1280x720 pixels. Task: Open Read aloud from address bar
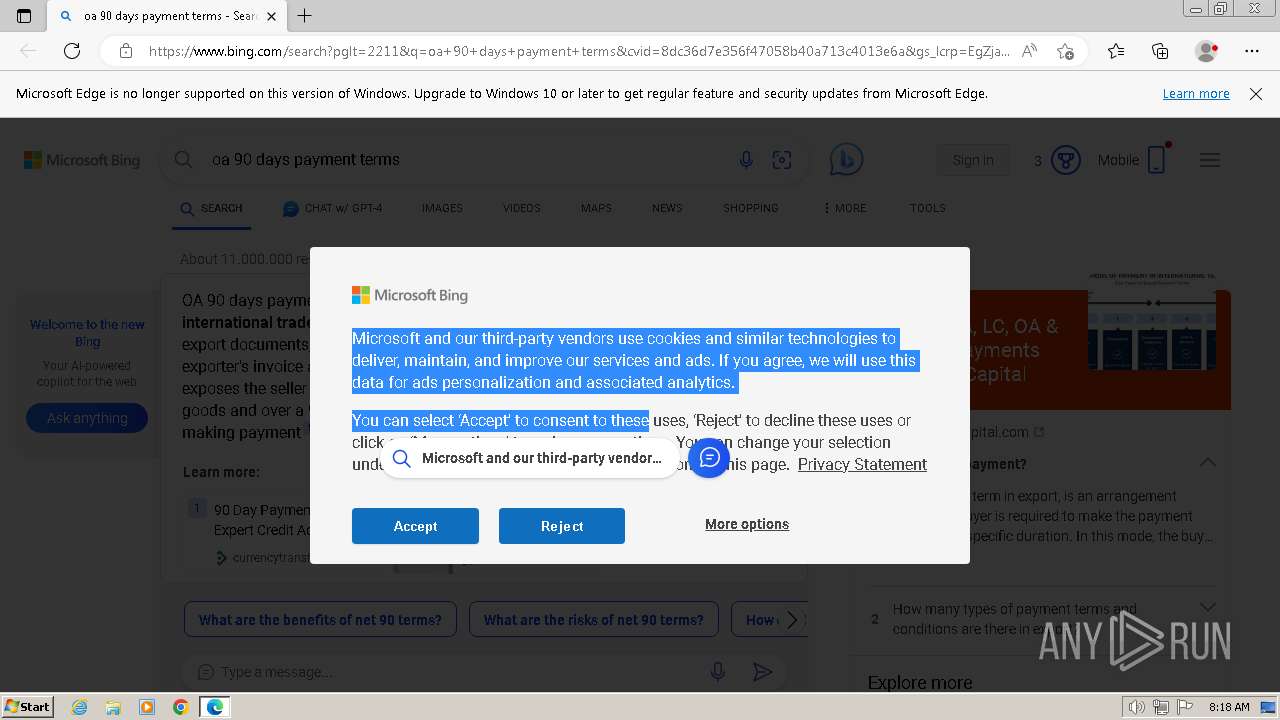tap(1029, 51)
